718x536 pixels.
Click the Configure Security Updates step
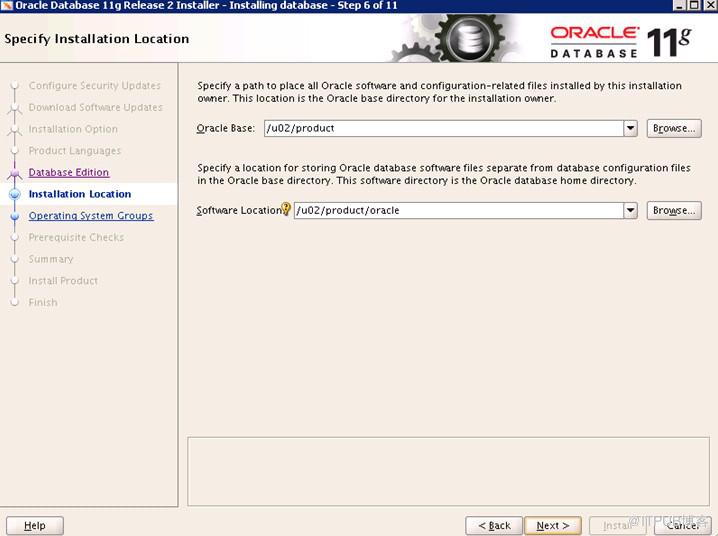tap(94, 86)
